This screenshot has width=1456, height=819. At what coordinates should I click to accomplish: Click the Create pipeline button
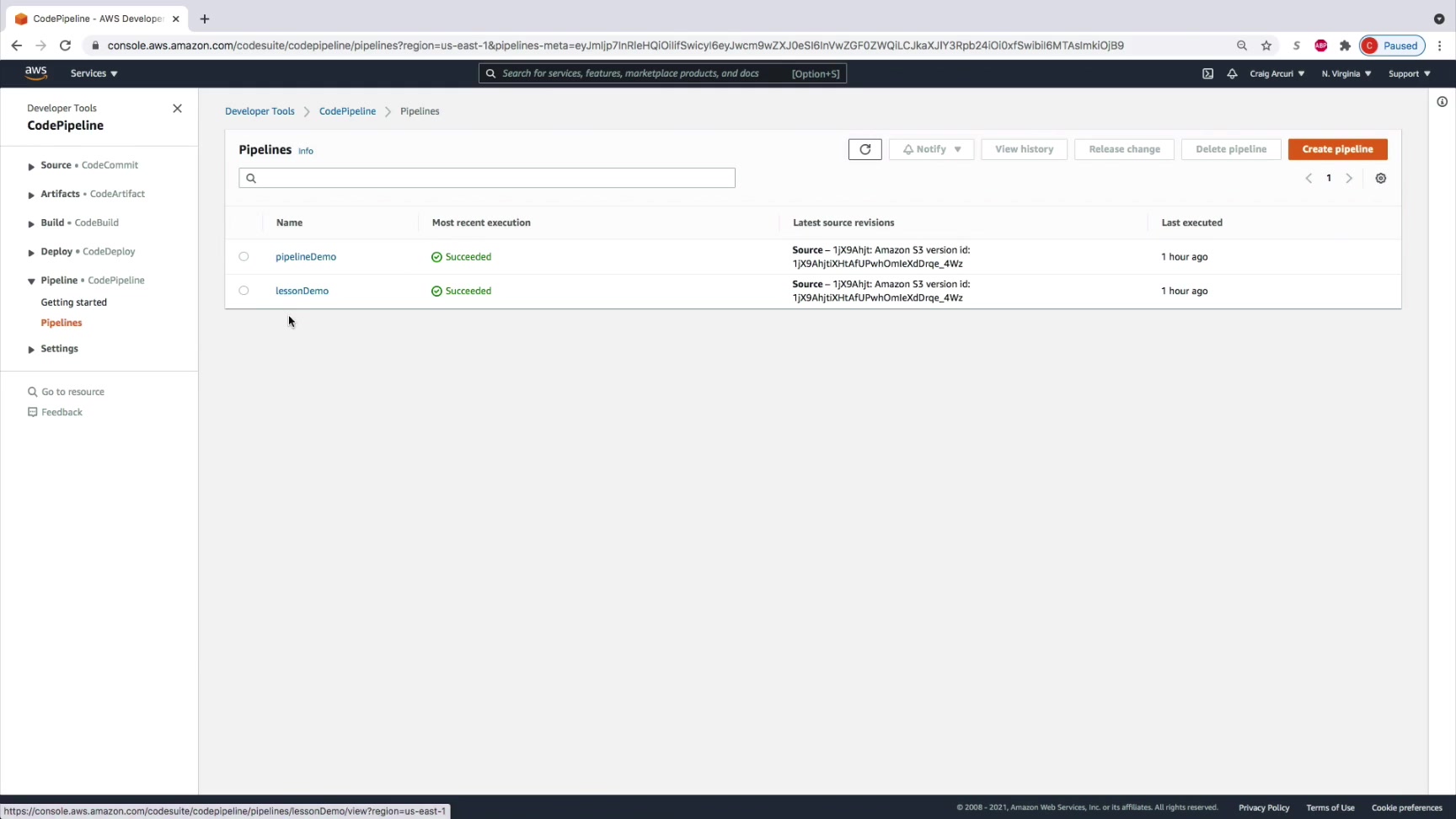point(1337,149)
